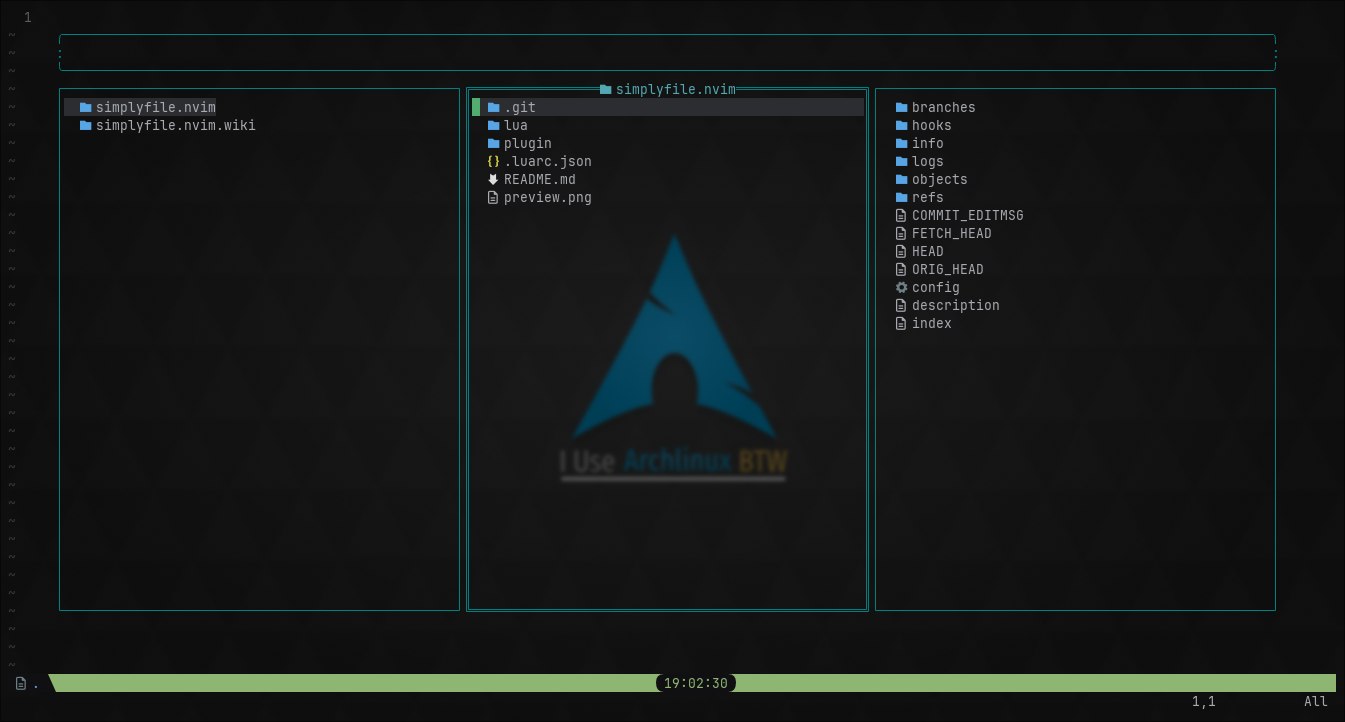Viewport: 1345px width, 722px height.
Task: Click the folder icon next to info
Action: click(901, 143)
